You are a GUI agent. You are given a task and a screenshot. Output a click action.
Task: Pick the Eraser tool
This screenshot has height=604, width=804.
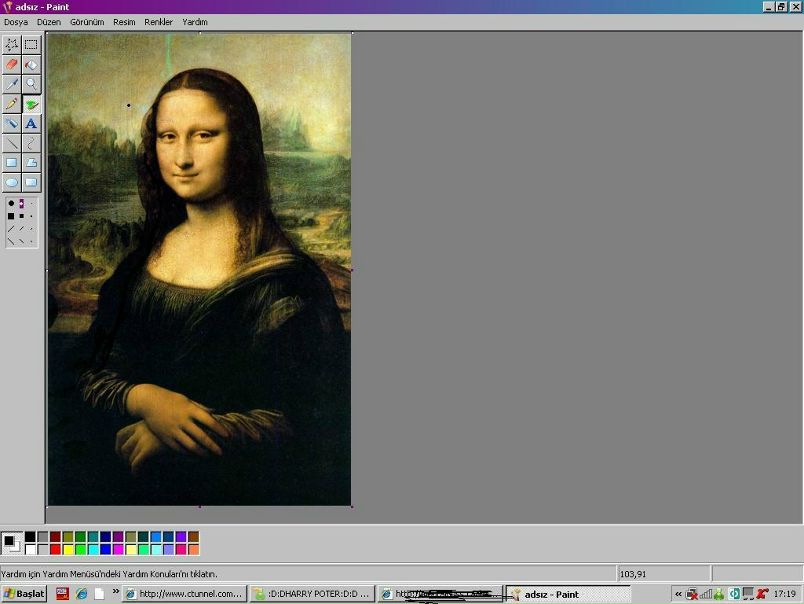click(x=12, y=64)
